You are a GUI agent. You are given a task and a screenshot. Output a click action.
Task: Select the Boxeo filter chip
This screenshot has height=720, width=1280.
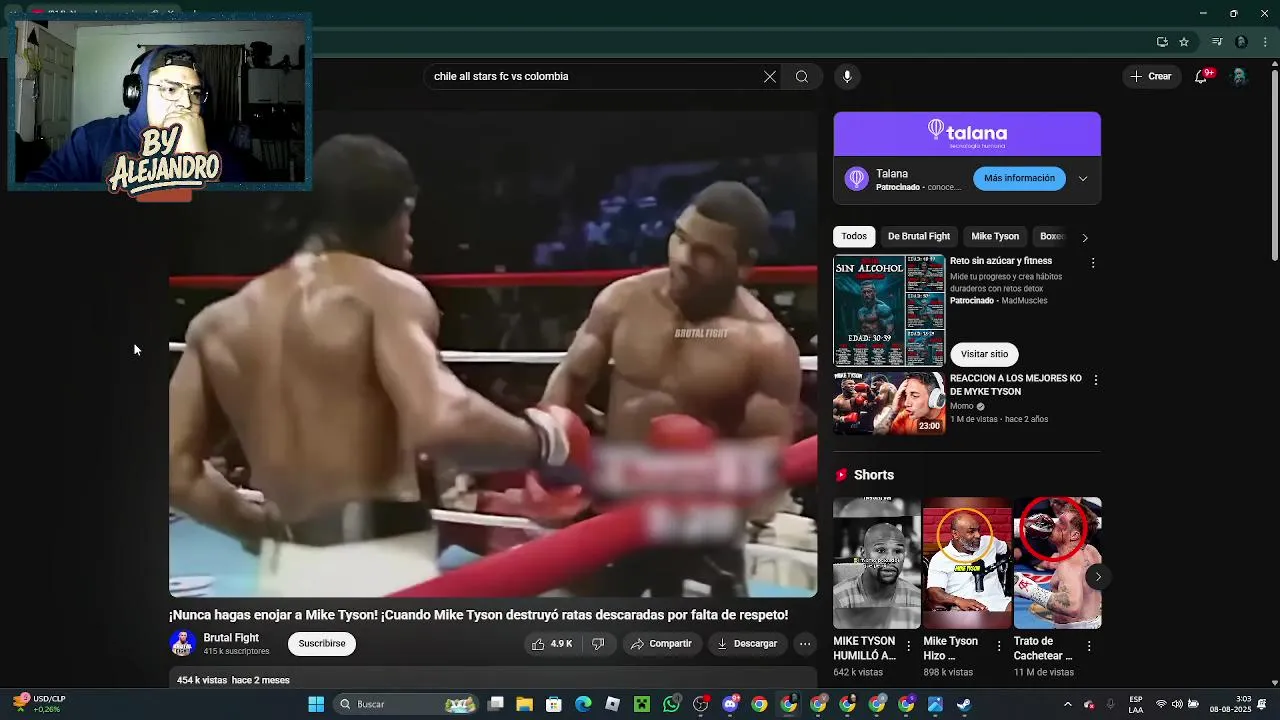pos(1052,236)
